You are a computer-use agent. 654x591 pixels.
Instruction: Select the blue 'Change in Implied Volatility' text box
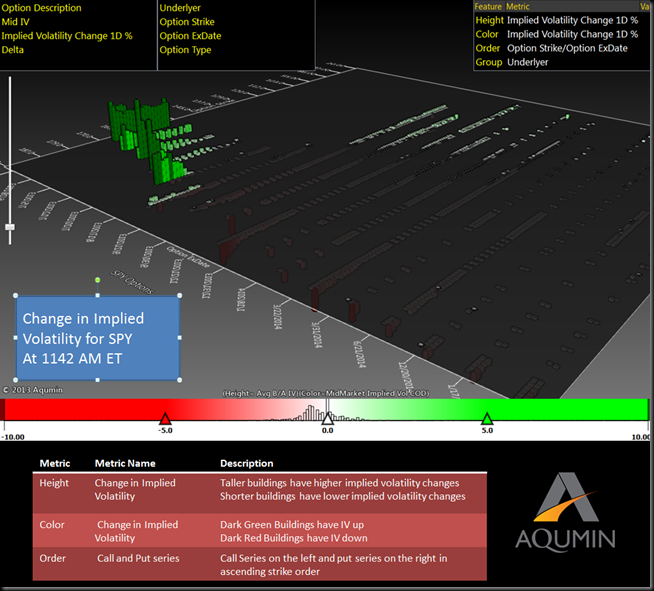point(98,338)
